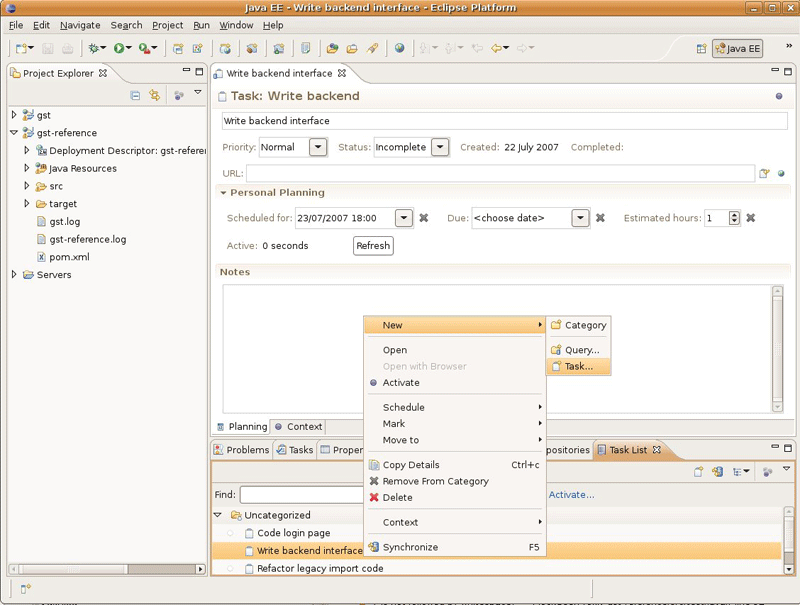Click the Java EE perspective button
The width and height of the screenshot is (800, 605).
[737, 48]
